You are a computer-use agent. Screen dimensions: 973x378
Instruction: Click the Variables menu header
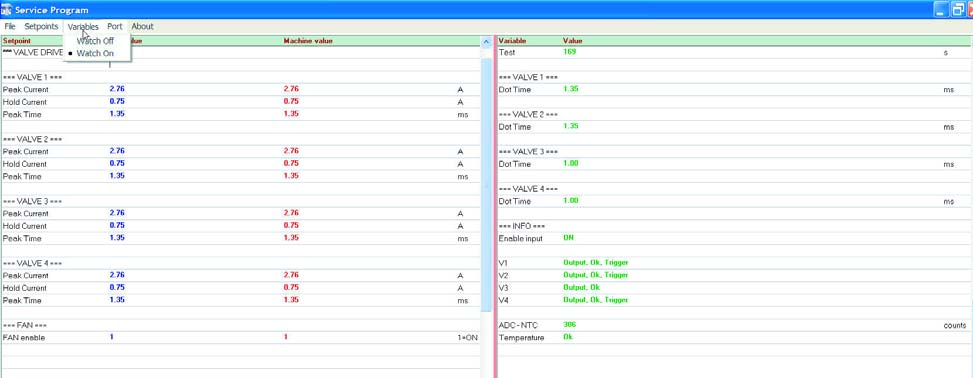(83, 27)
